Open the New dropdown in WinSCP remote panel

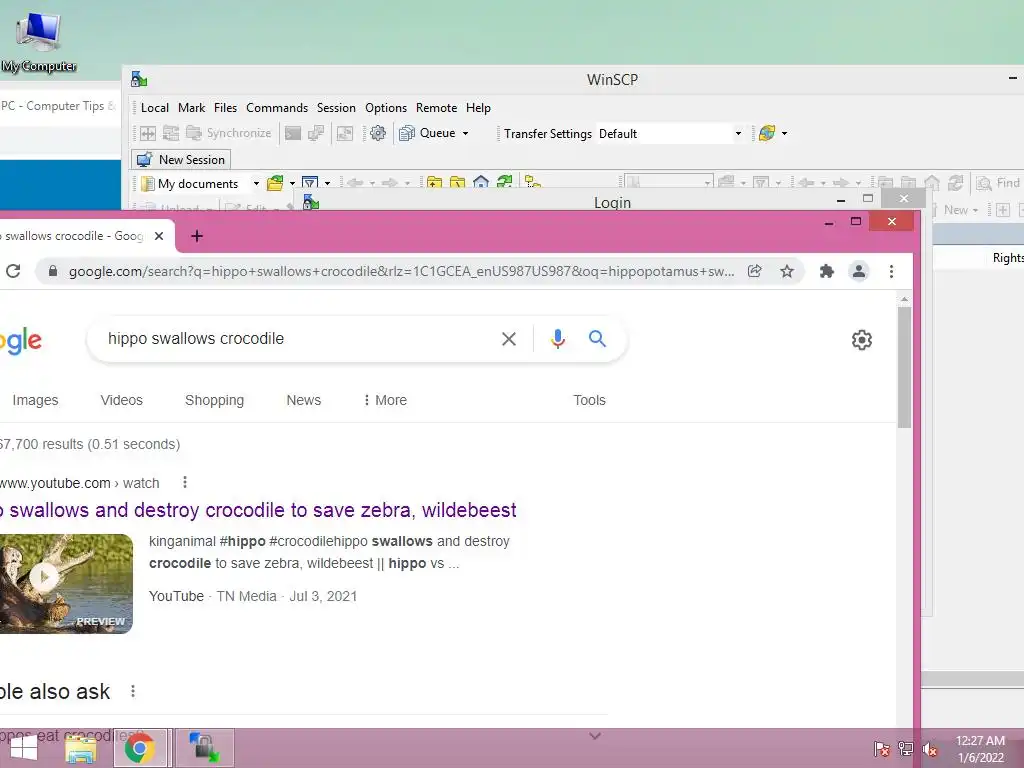pos(961,210)
